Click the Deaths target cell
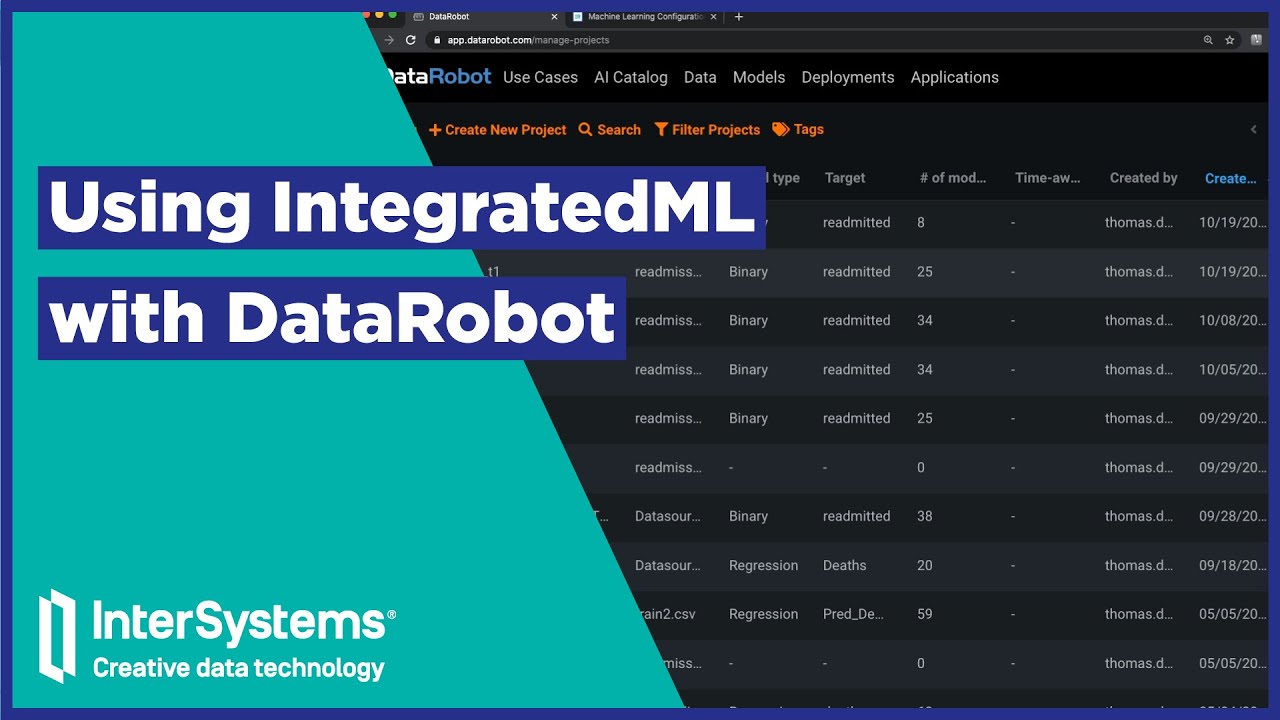Screen dimensions: 1280x720 click(x=845, y=565)
